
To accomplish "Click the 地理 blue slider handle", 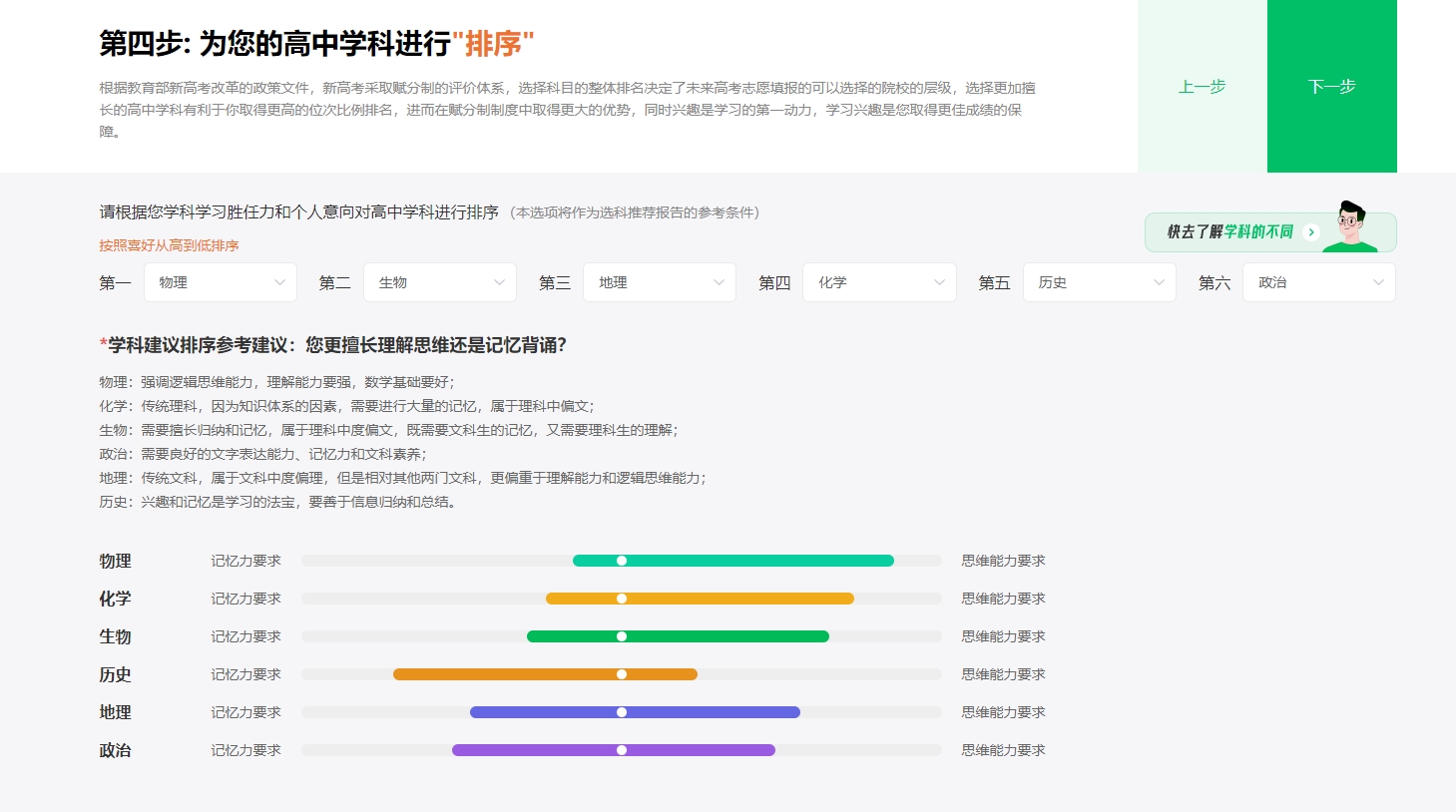I will [x=621, y=712].
